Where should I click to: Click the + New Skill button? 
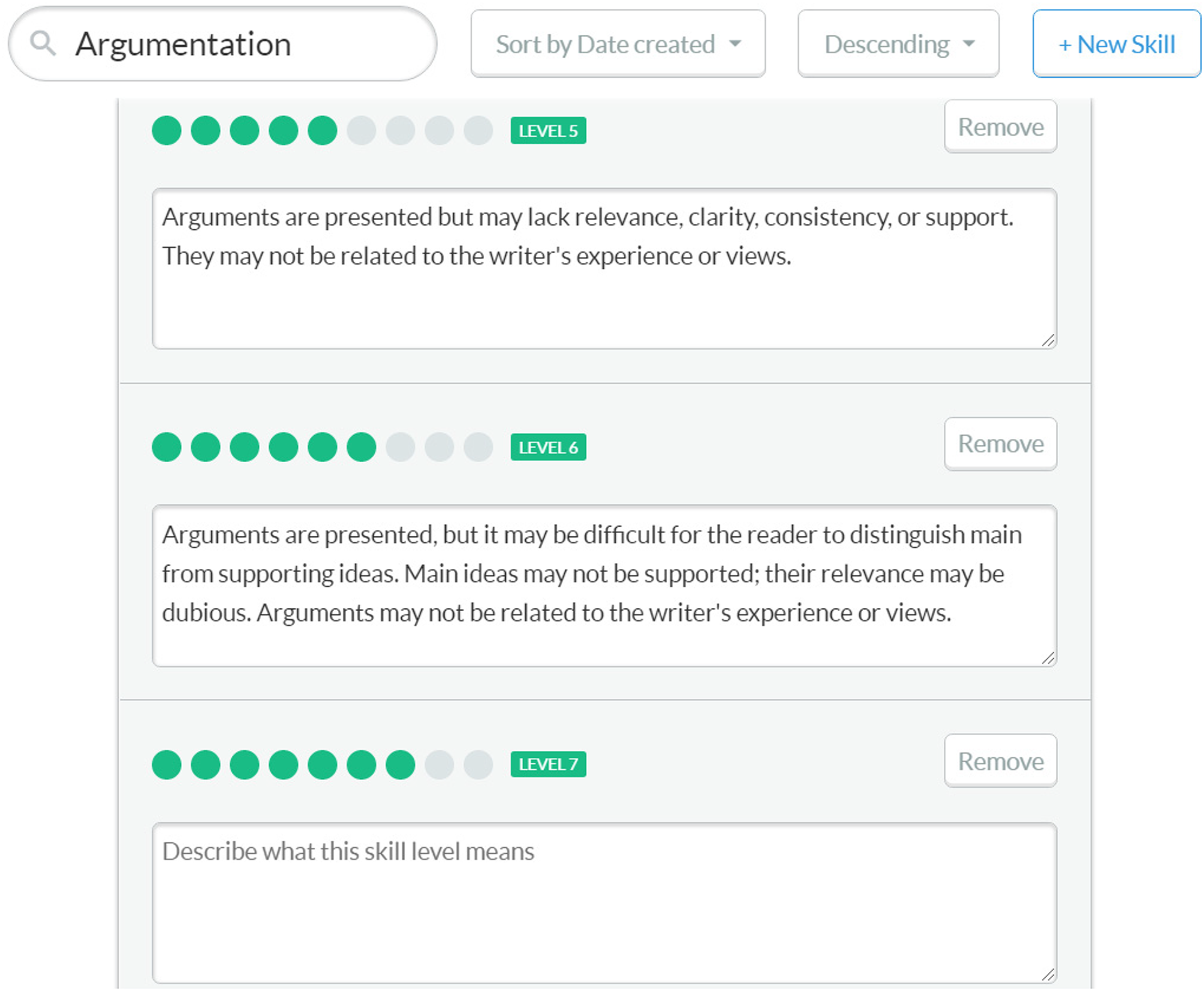tap(1116, 44)
